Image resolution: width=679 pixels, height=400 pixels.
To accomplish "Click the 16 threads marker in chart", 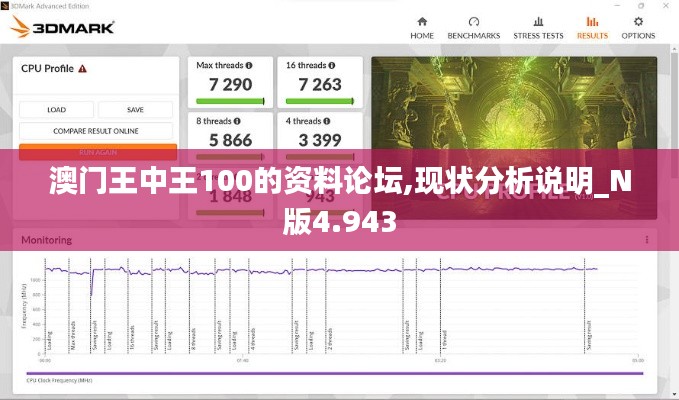I will pos(132,337).
